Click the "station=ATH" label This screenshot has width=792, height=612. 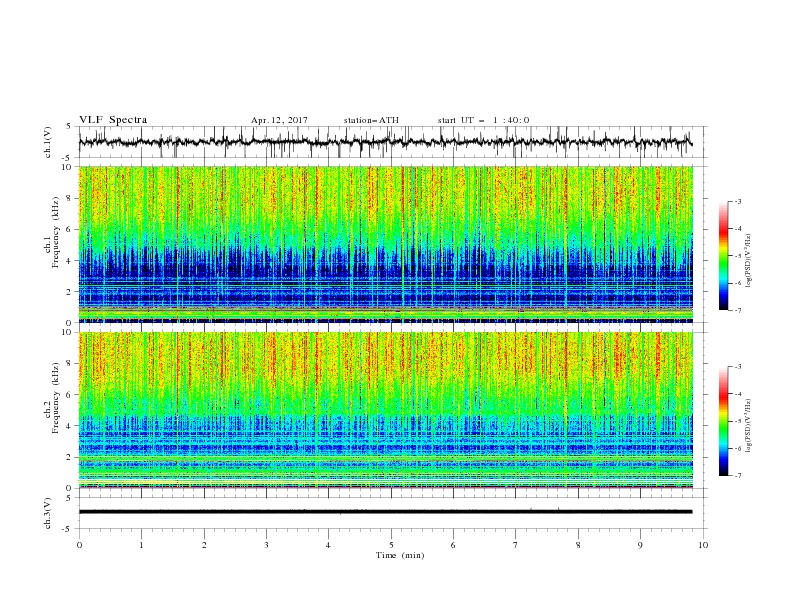371,120
